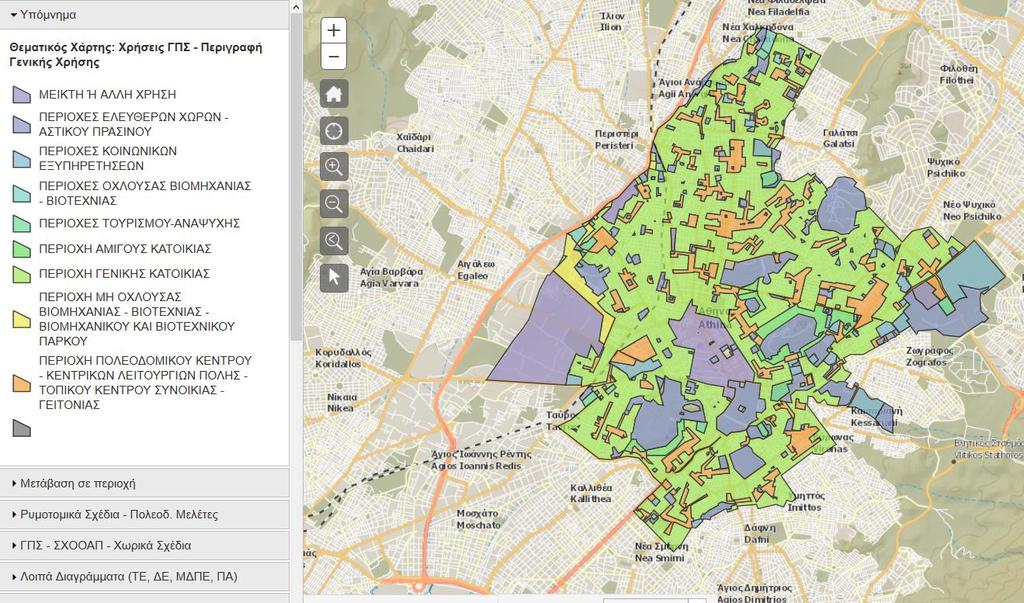Click ΠΕΡΙΟΧΗ ΑΜΙΓΟΥΣ ΚΑΤΟΙΚΙΑΣ legend swatch
The height and width of the screenshot is (603, 1024).
(22, 249)
